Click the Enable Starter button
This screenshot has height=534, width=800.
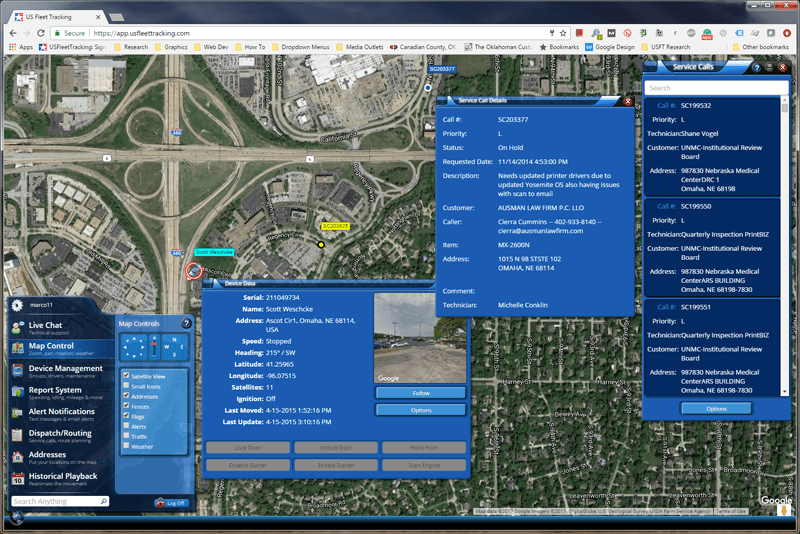(336, 465)
